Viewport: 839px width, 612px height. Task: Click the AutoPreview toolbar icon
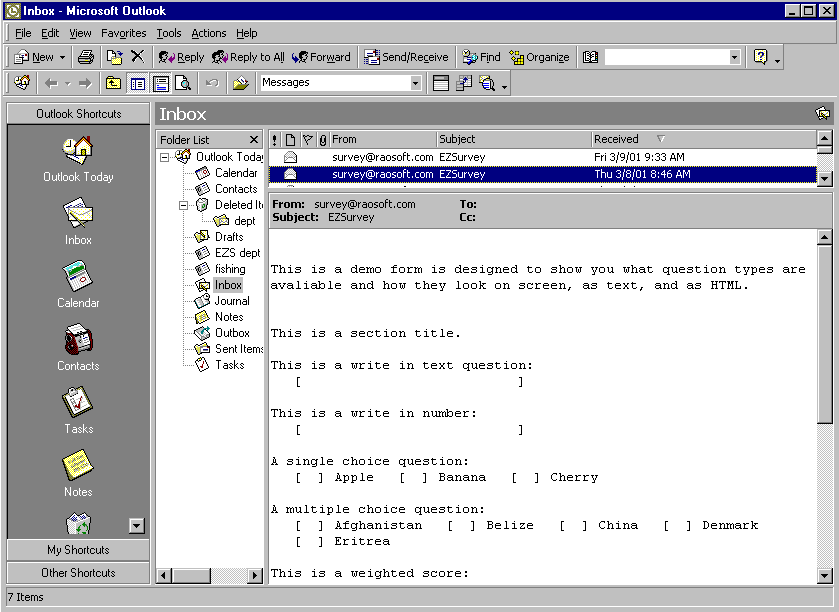coord(241,83)
